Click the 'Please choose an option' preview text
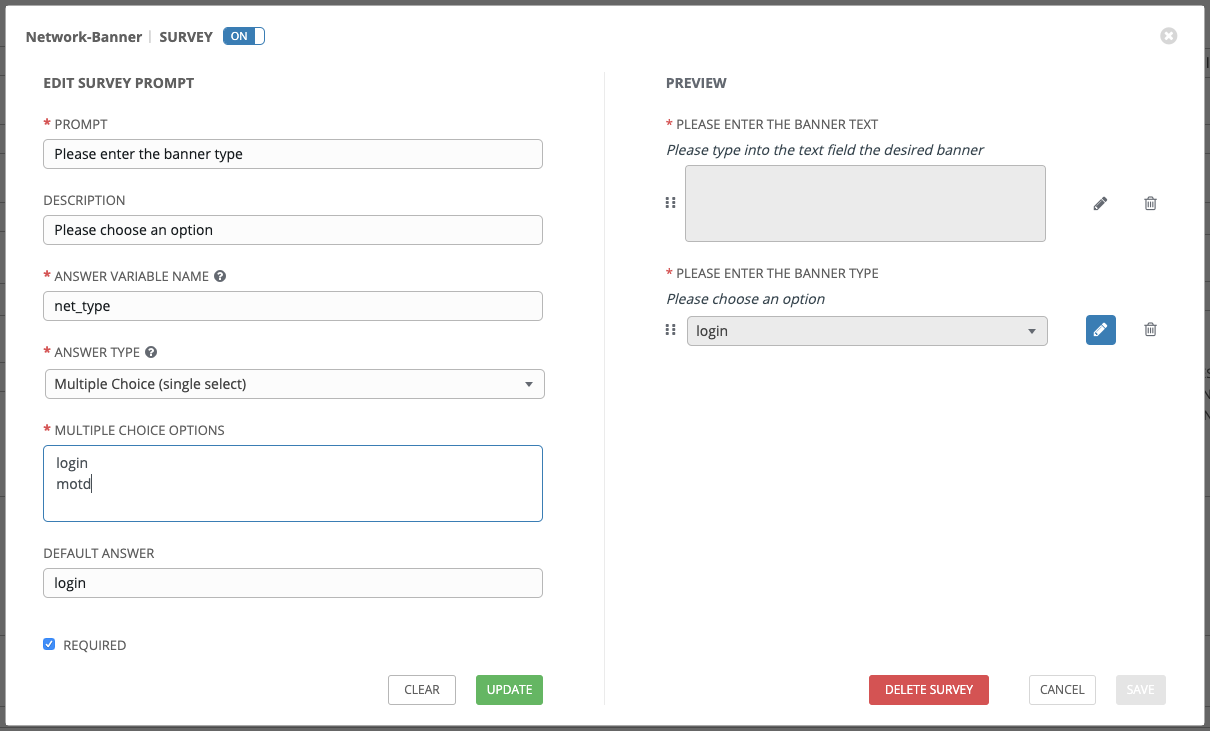The width and height of the screenshot is (1210, 731). coord(746,299)
